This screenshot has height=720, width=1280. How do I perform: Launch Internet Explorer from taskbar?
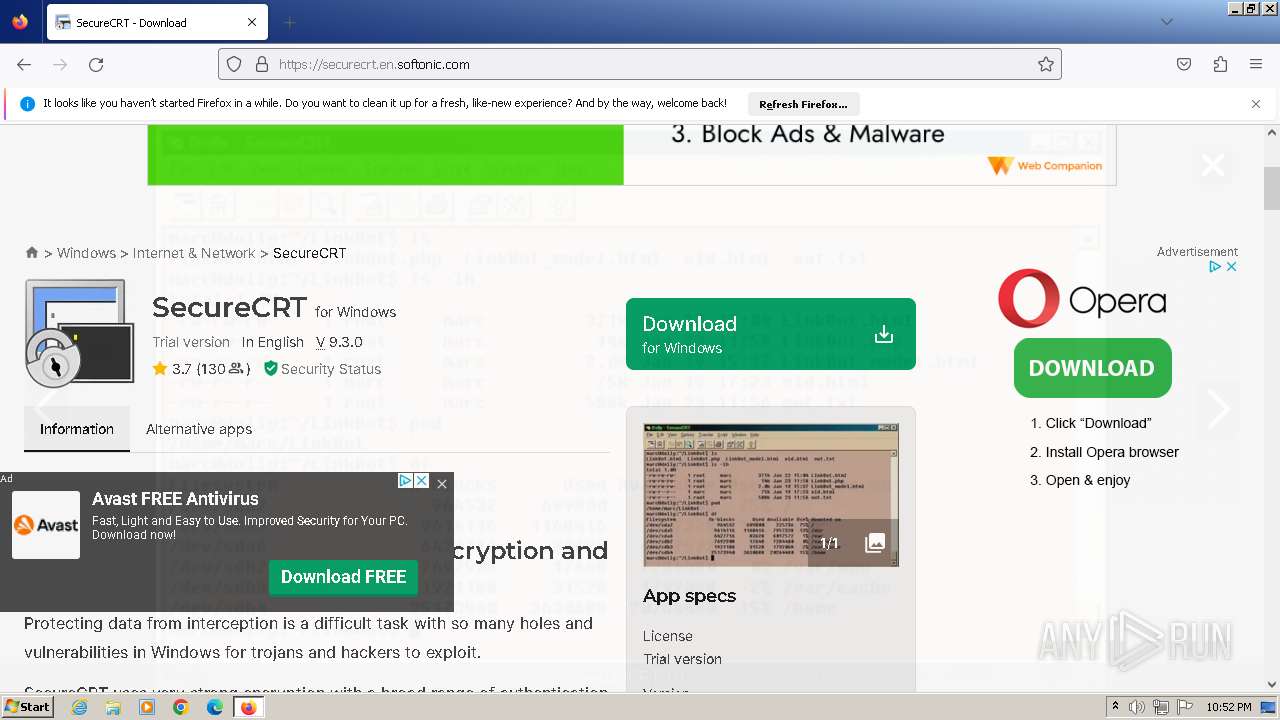pyautogui.click(x=80, y=707)
